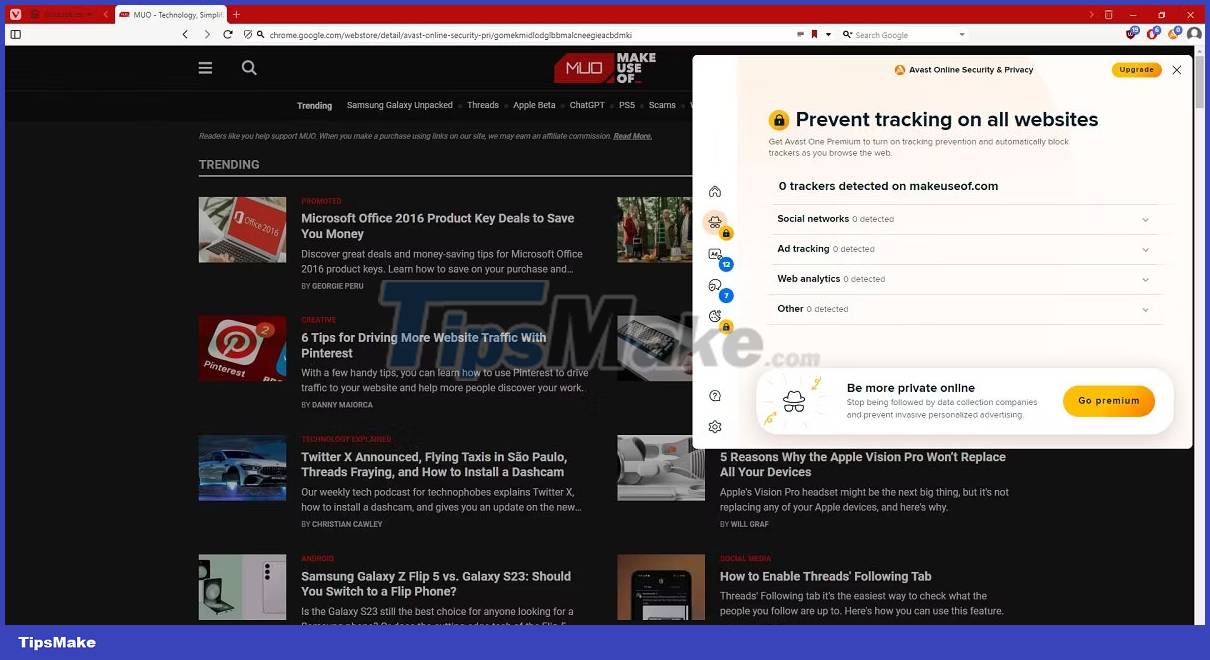Click the cookie consent icon with badge 7
The width and height of the screenshot is (1210, 660).
coord(715,287)
